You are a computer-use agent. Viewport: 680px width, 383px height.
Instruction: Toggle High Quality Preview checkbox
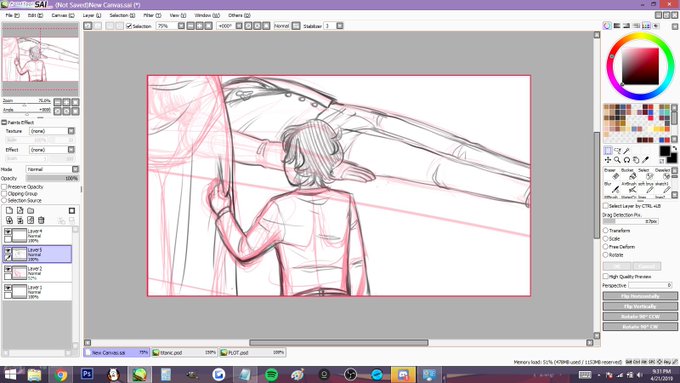click(606, 276)
